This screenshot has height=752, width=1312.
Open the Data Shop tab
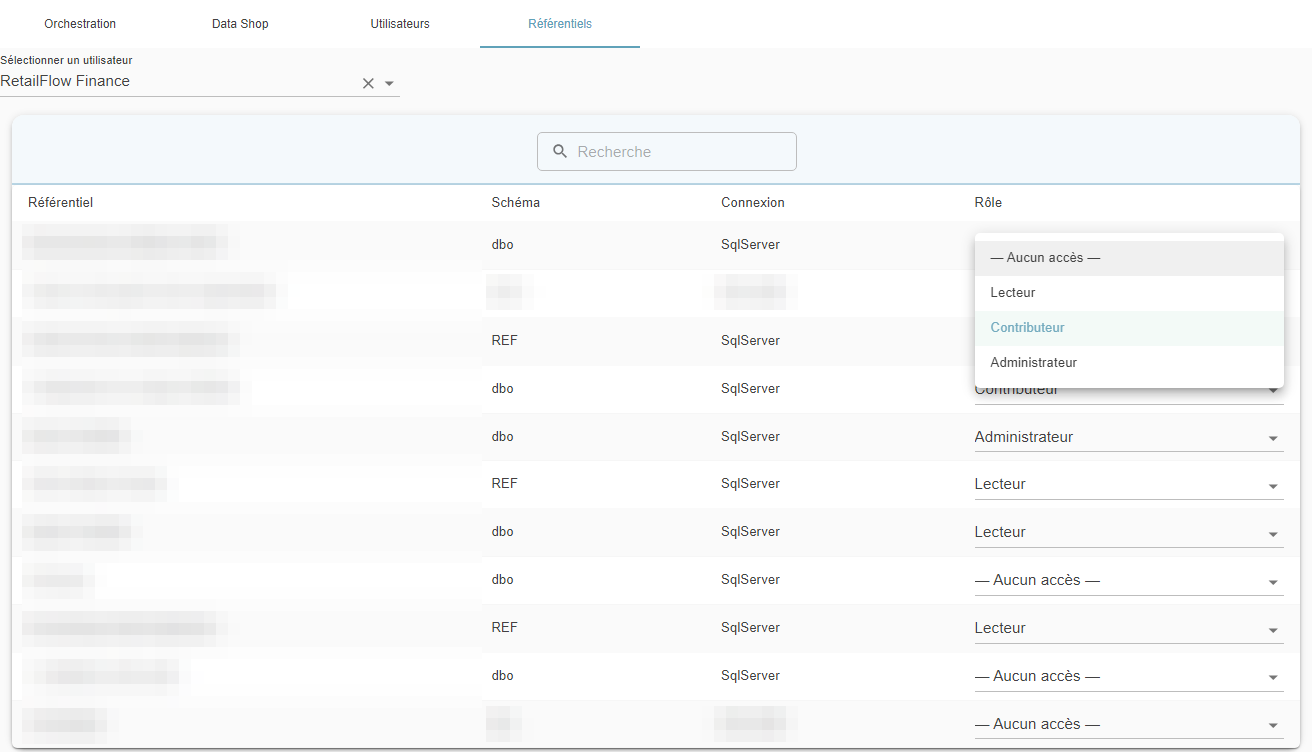[240, 24]
